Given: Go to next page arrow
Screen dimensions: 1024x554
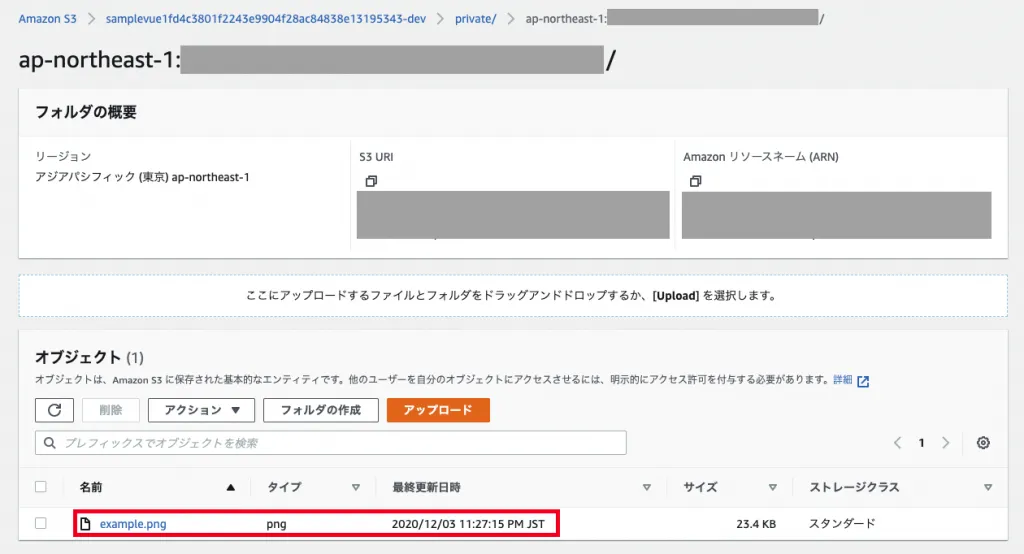Looking at the screenshot, I should [945, 443].
